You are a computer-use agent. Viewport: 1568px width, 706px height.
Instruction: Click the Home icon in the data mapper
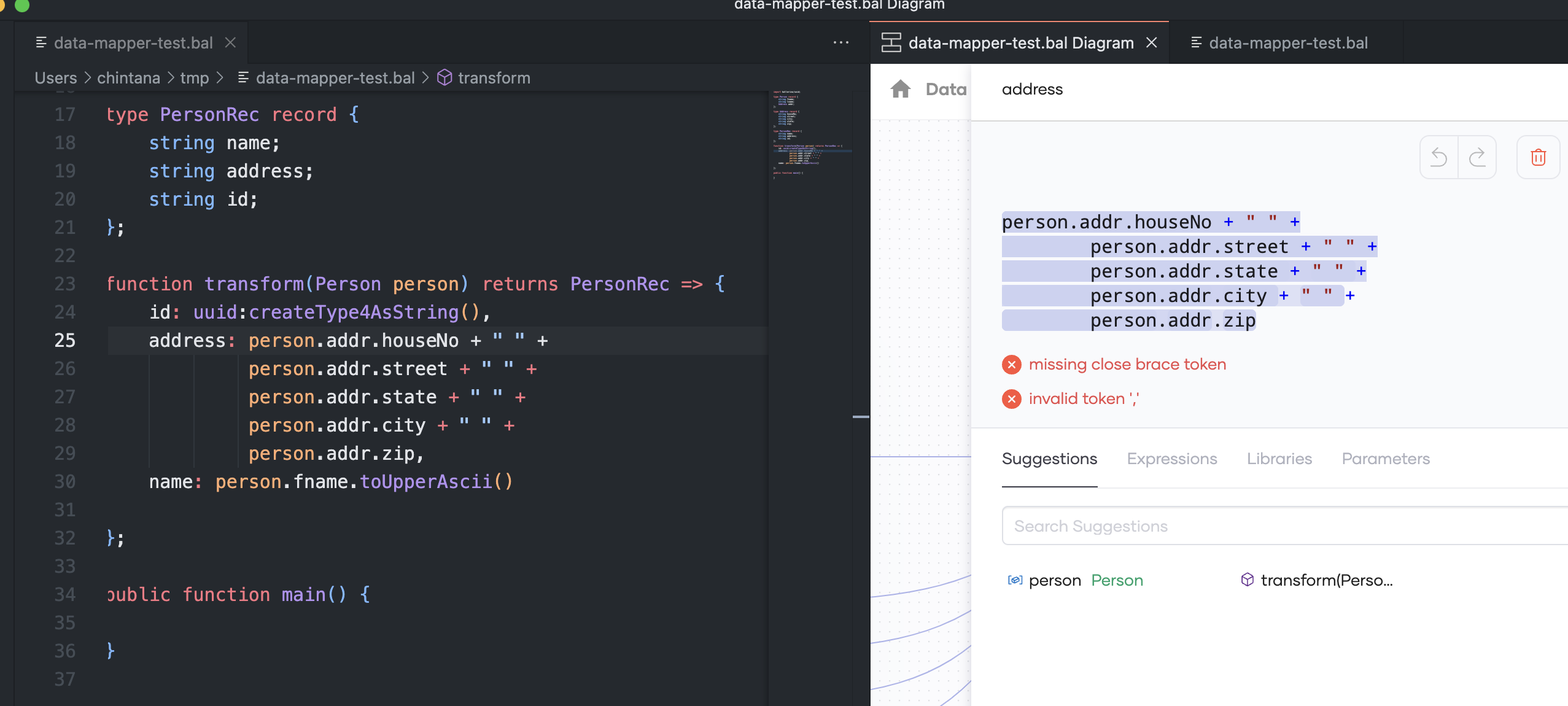pos(901,89)
